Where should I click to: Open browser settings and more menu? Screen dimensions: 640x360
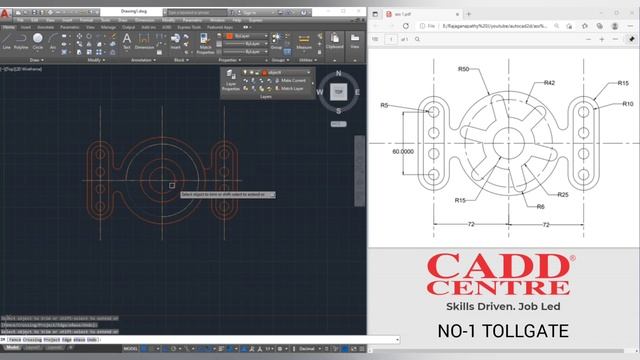(631, 26)
